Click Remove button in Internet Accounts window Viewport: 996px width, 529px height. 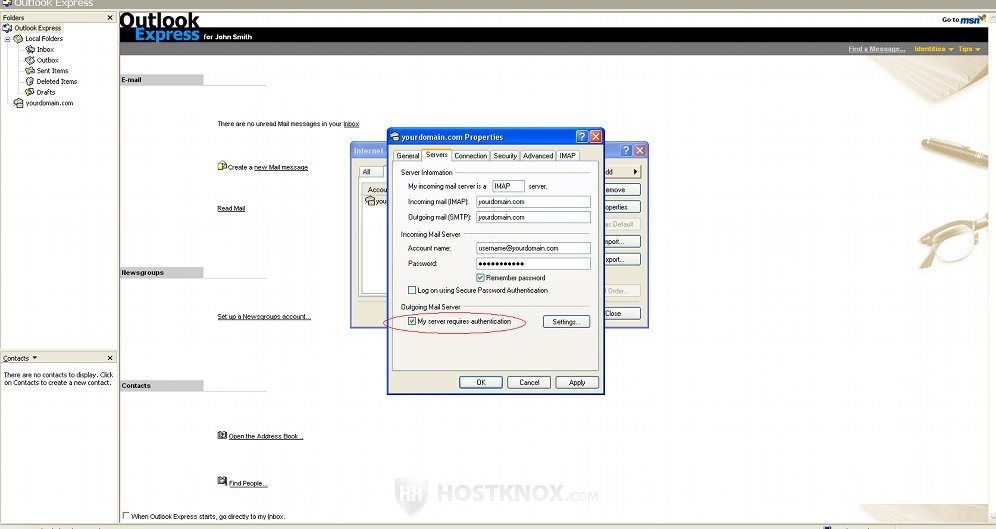point(622,189)
